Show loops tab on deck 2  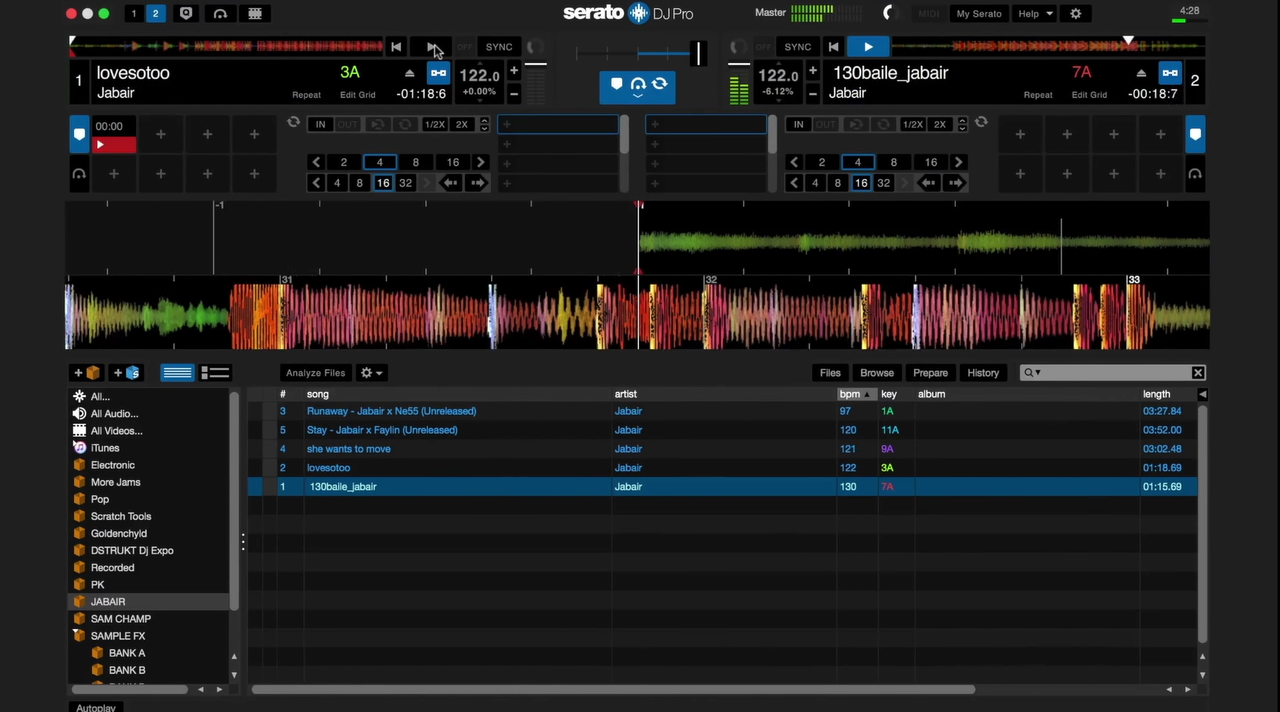[1195, 174]
